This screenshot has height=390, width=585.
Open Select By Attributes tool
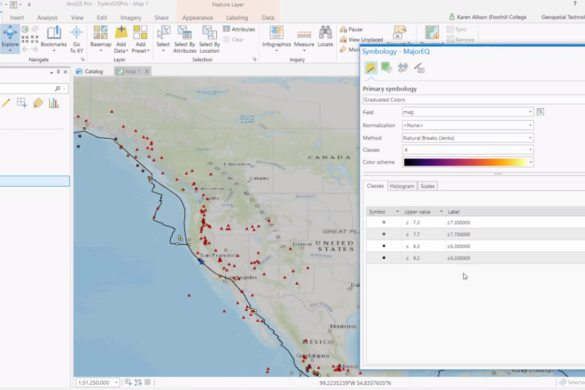[185, 39]
